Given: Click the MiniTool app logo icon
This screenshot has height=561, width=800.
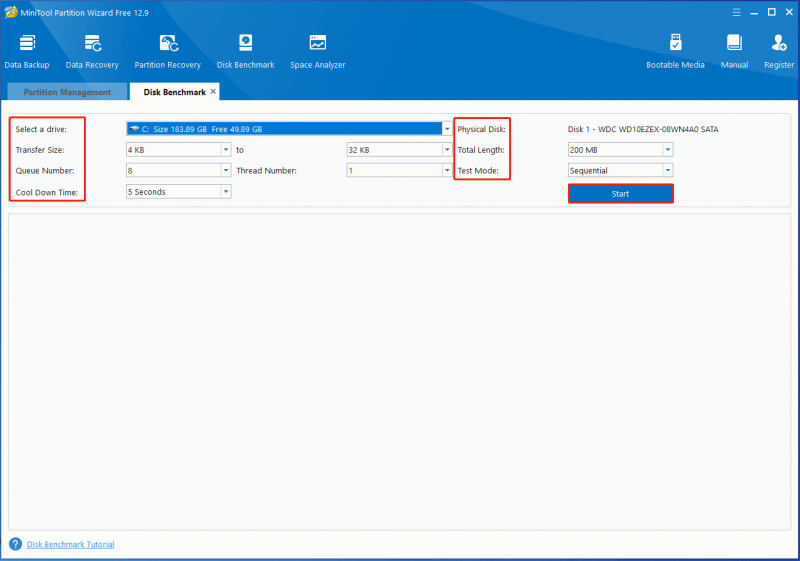Looking at the screenshot, I should point(11,12).
